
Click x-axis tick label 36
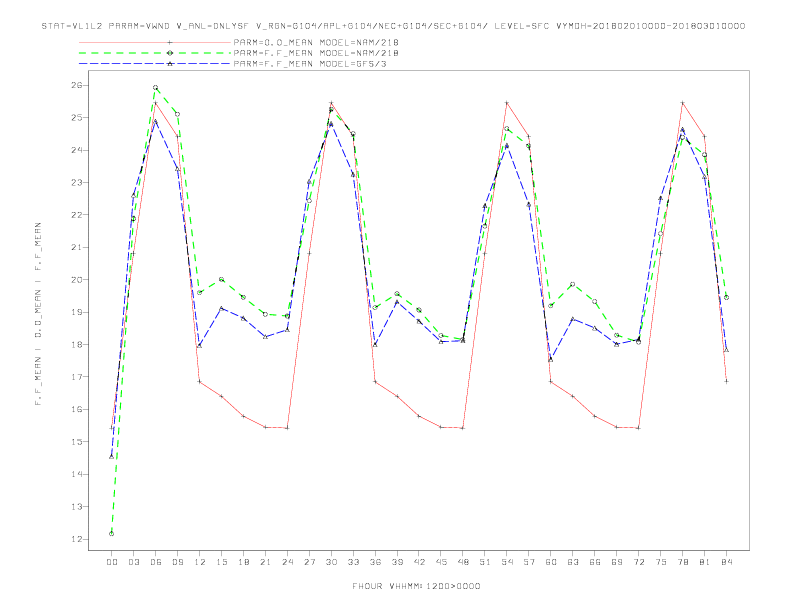click(x=375, y=562)
